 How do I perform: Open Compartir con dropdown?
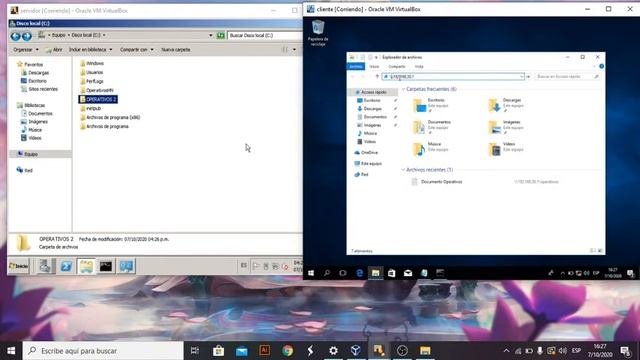[137, 49]
